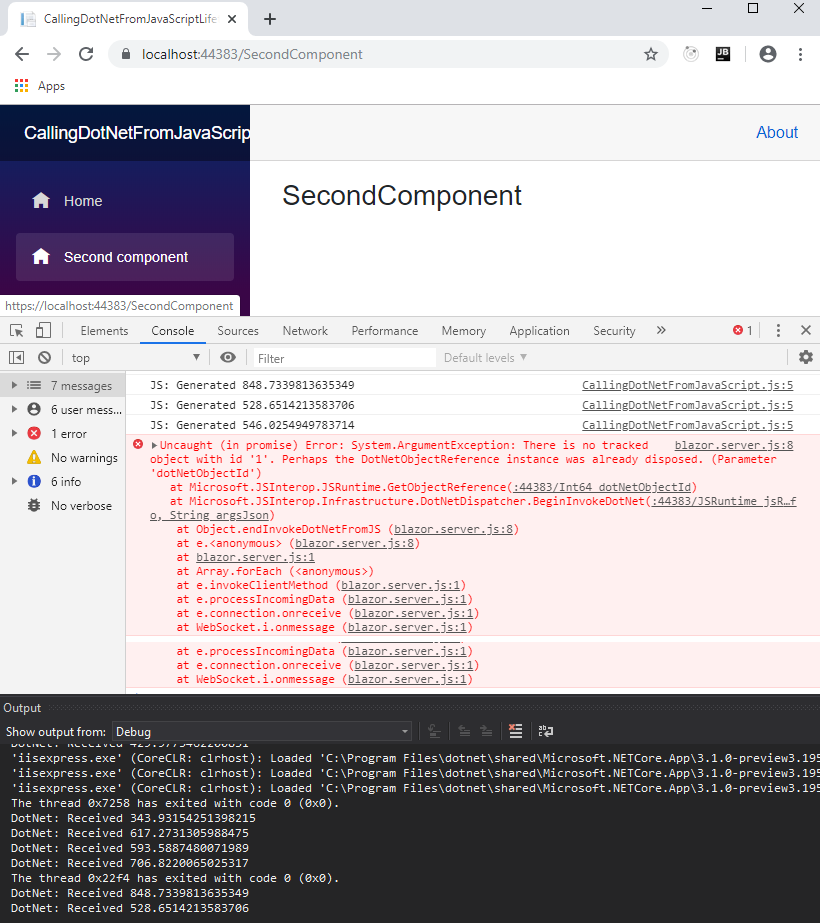820x923 pixels.
Task: Open the top context dropdown
Action: pos(135,358)
